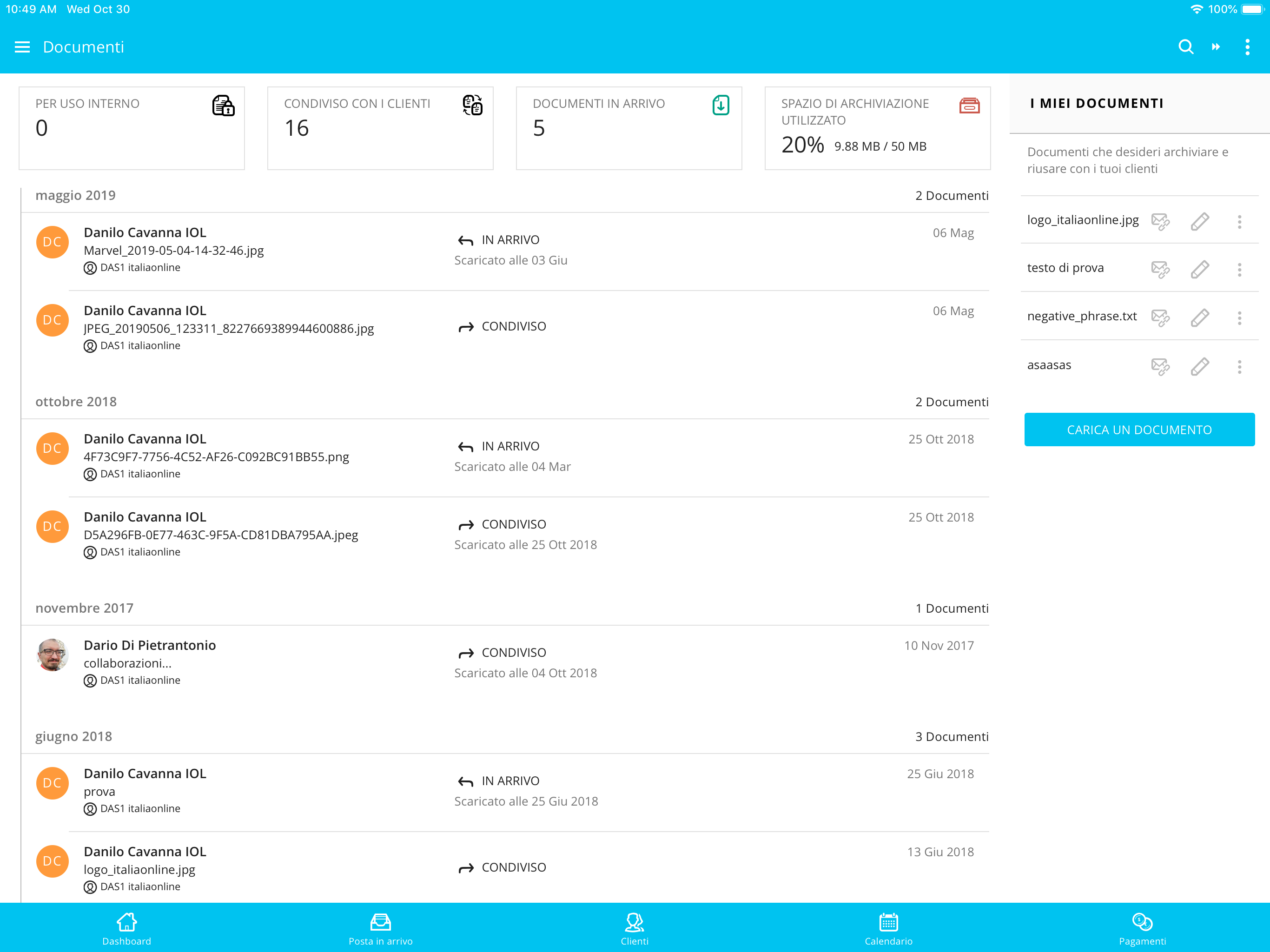
Task: Click In Arrivo arrow for prova document
Action: tap(466, 781)
